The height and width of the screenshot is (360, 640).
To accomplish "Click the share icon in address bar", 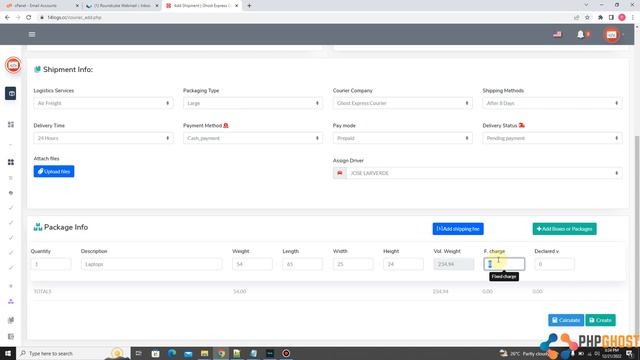I will pyautogui.click(x=576, y=18).
